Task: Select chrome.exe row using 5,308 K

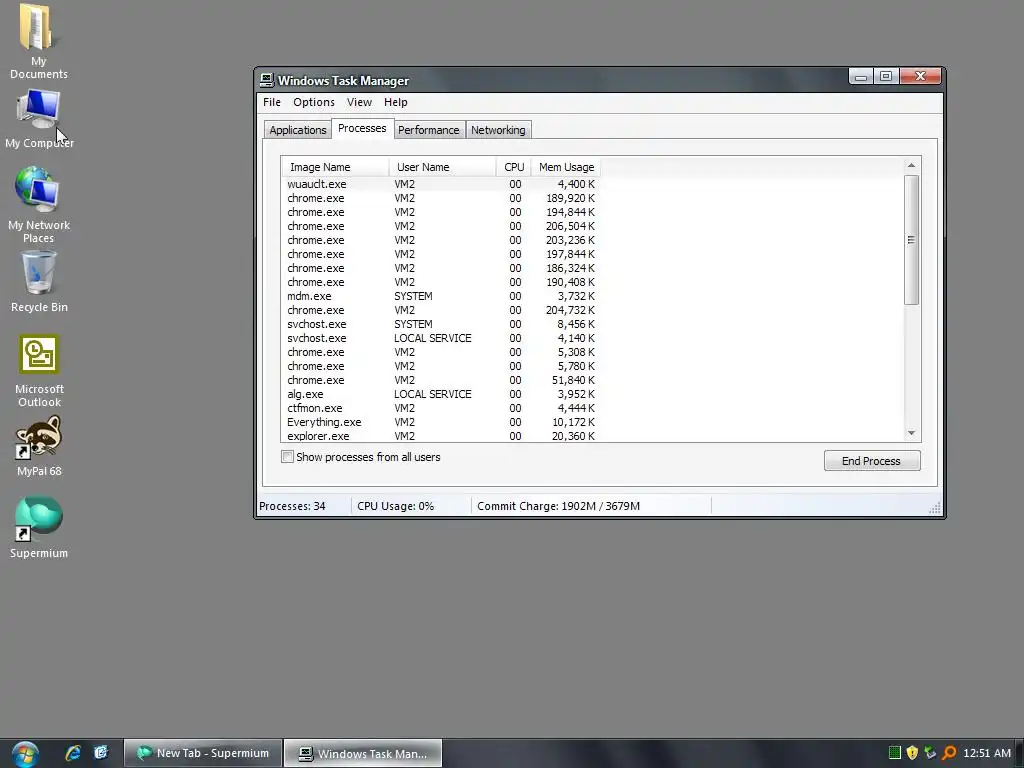Action: 441,352
